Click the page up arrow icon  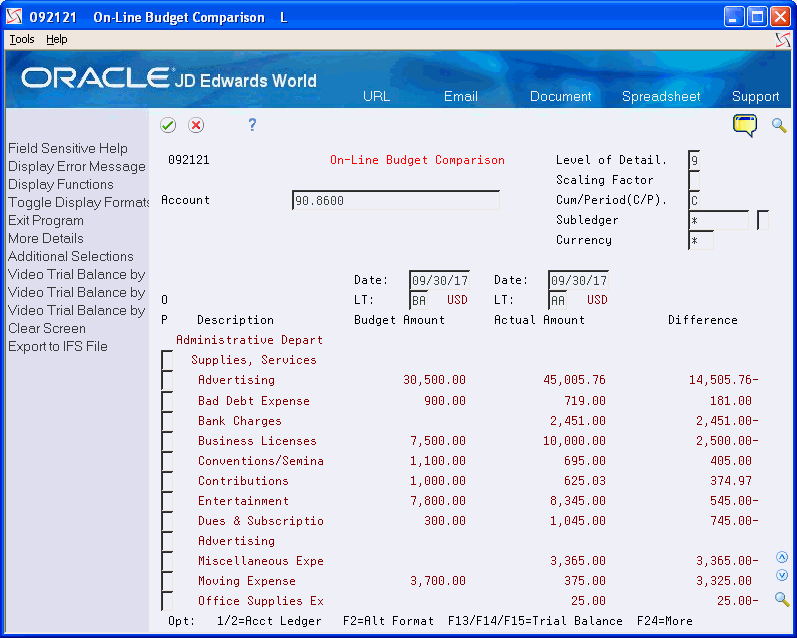782,557
